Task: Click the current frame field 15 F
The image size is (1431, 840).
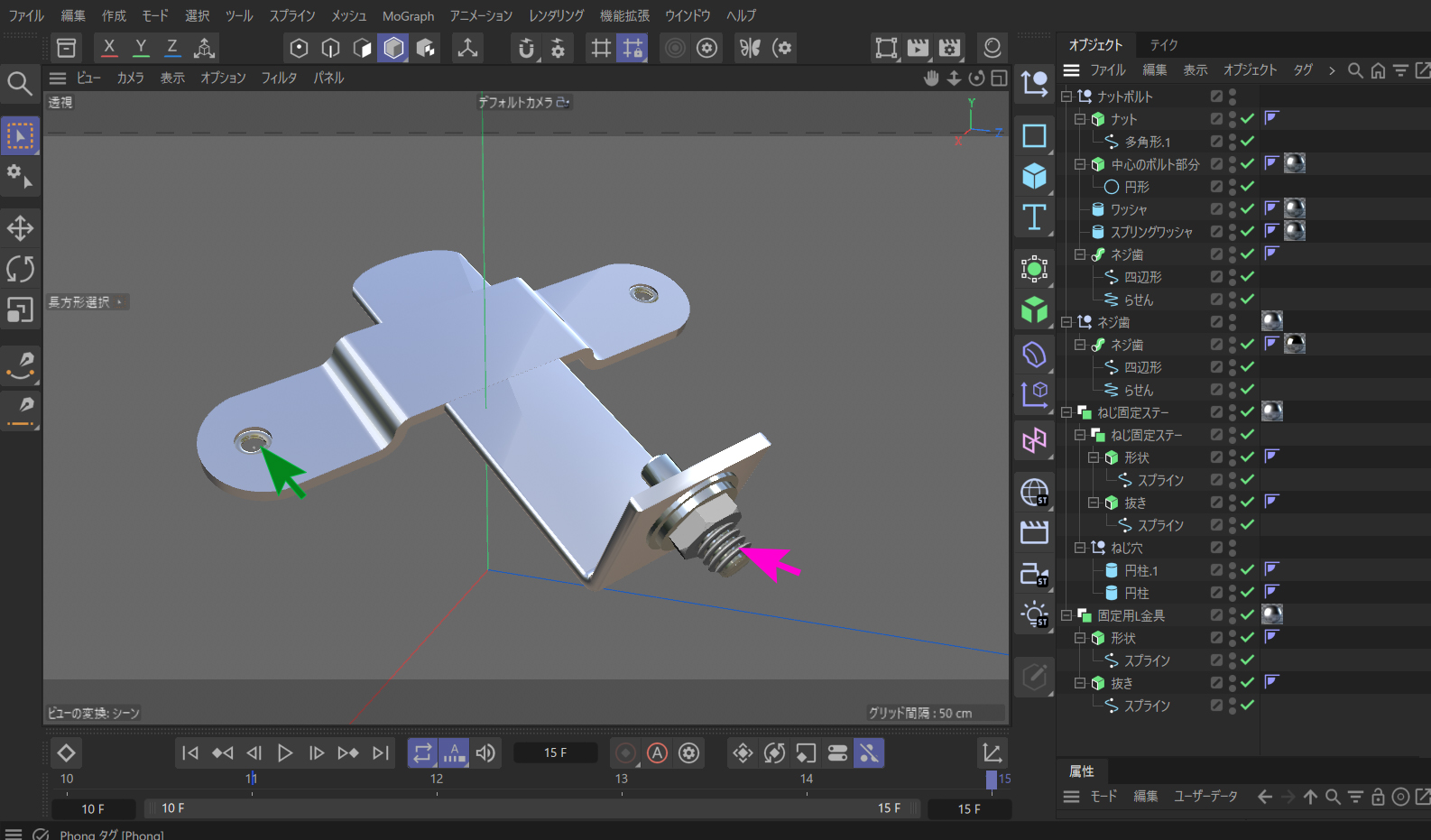Action: coord(556,752)
